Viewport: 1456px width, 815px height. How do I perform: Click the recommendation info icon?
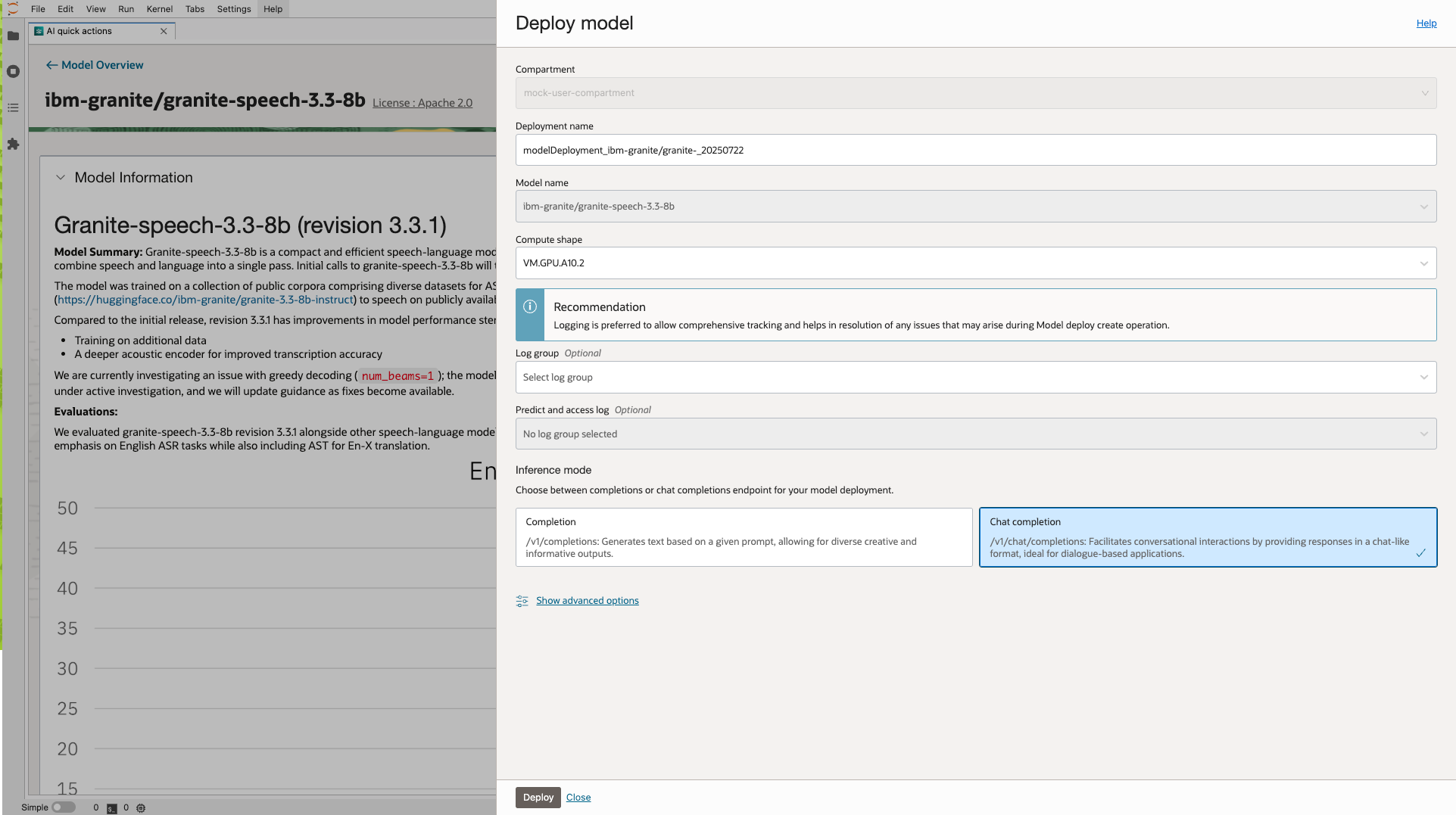(x=530, y=306)
